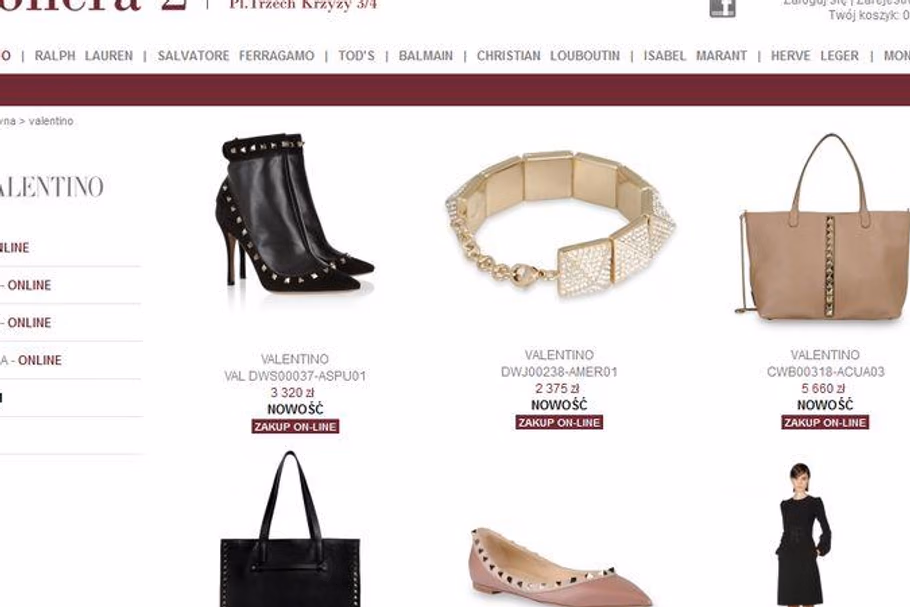Open the gold crystal bracelet image
Image resolution: width=910 pixels, height=607 pixels.
point(559,223)
